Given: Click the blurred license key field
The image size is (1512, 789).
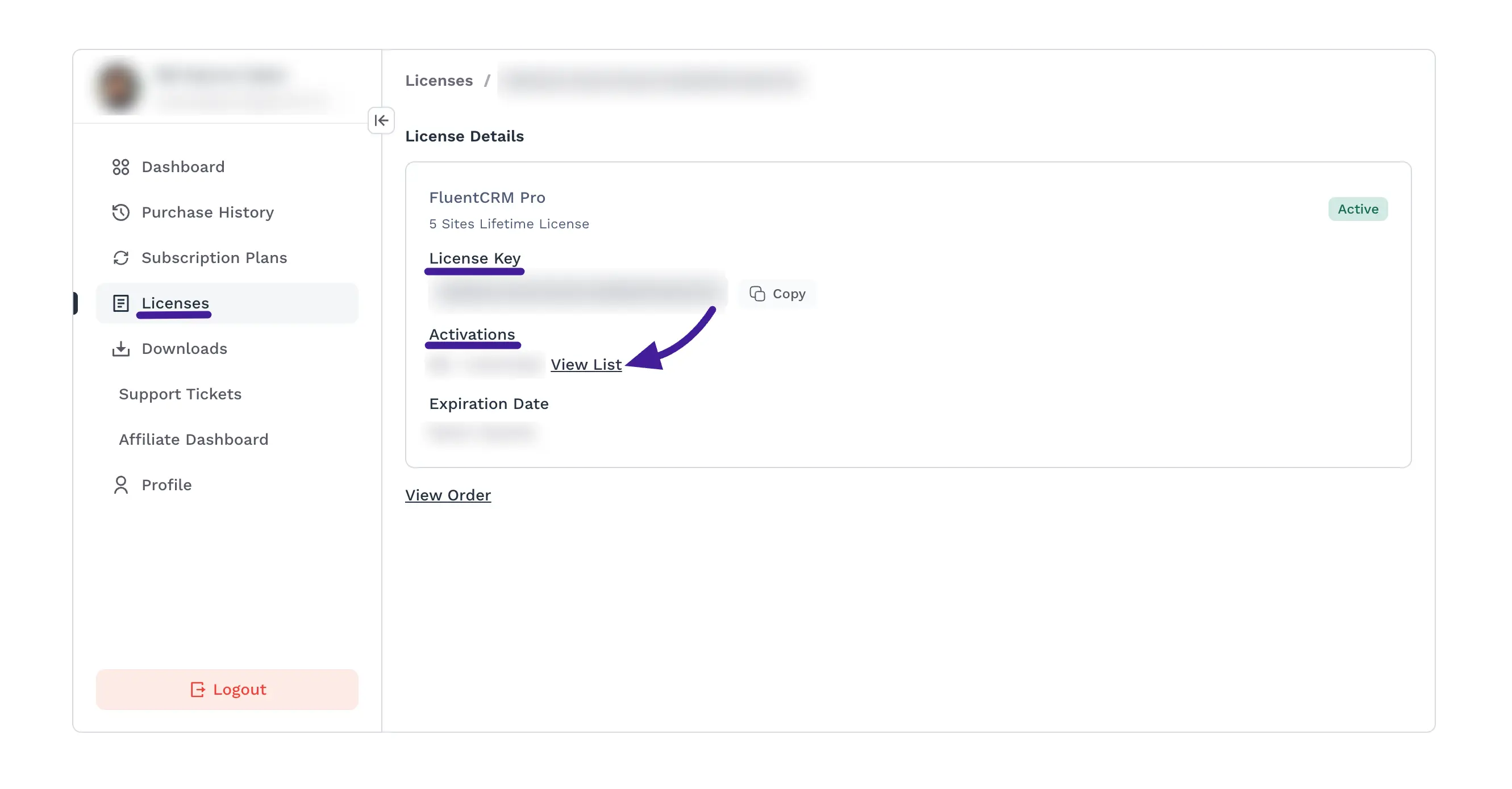Looking at the screenshot, I should [578, 291].
